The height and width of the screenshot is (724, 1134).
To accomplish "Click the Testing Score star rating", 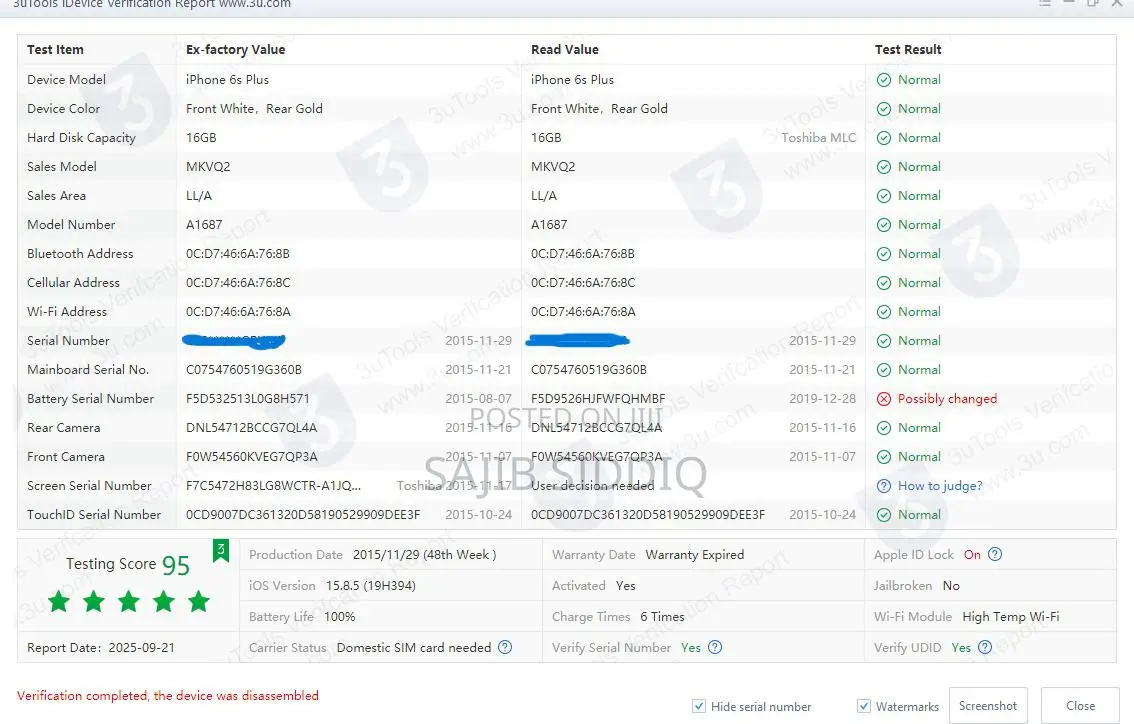I will (128, 601).
